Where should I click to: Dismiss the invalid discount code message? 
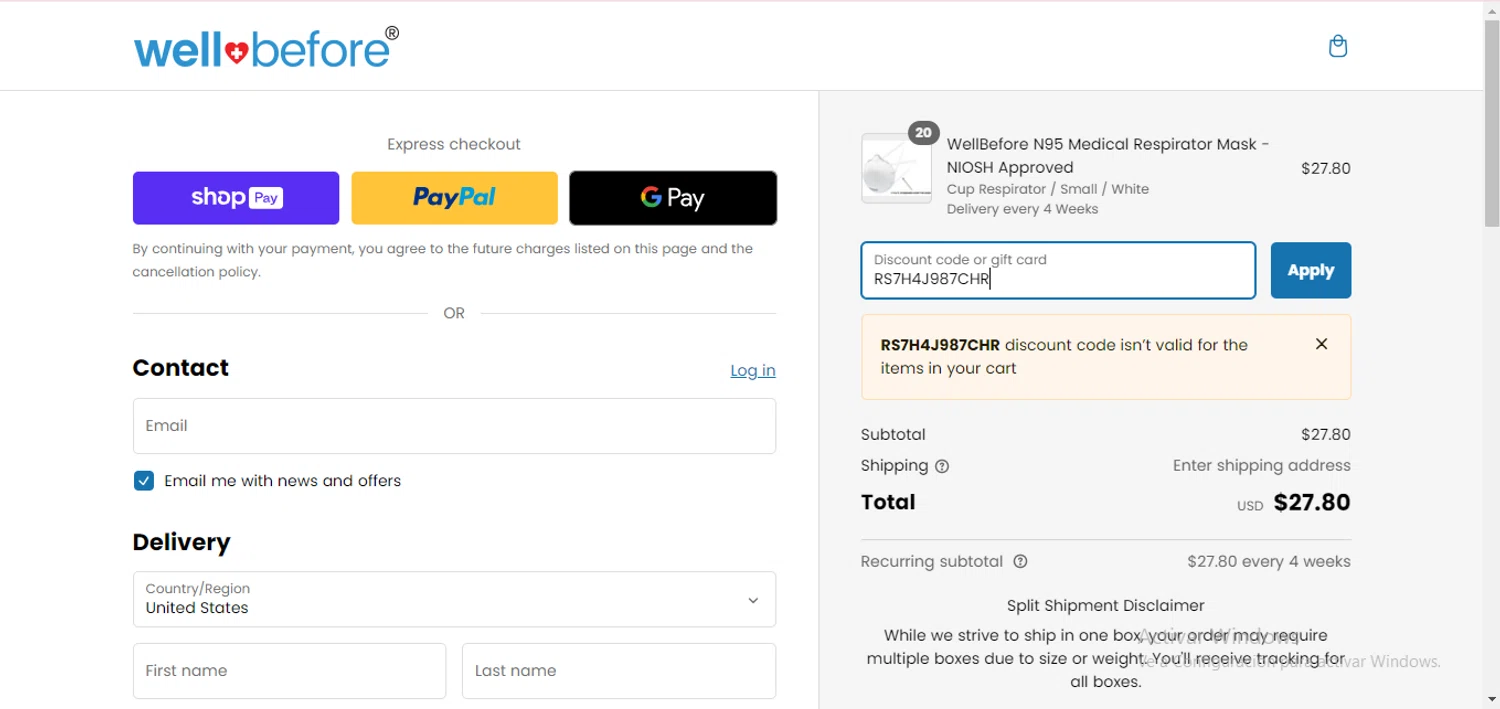[x=1321, y=344]
